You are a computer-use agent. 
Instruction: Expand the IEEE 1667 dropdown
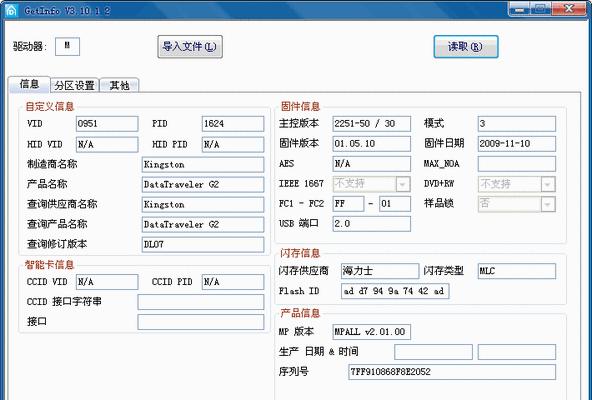[x=402, y=184]
